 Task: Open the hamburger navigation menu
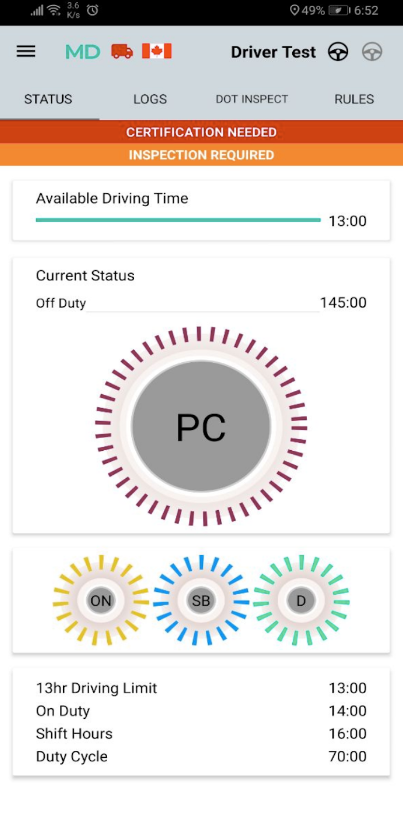[x=26, y=51]
